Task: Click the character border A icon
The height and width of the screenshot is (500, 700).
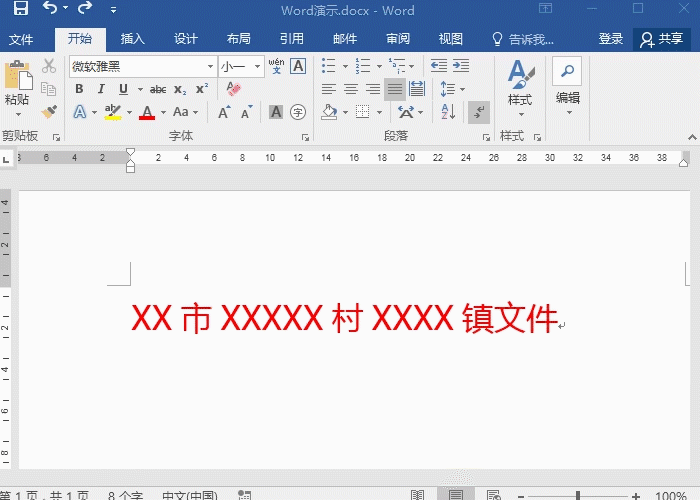Action: pos(298,66)
